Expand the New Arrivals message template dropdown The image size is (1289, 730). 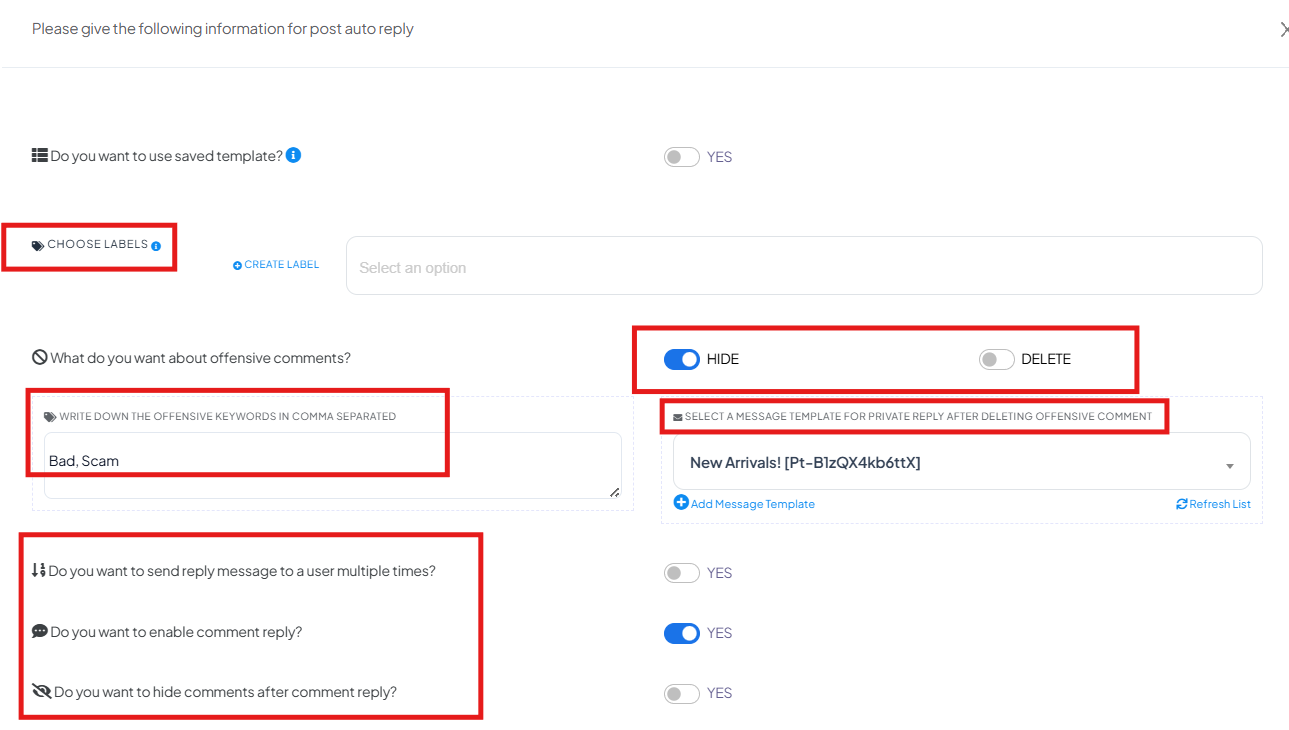click(x=961, y=462)
